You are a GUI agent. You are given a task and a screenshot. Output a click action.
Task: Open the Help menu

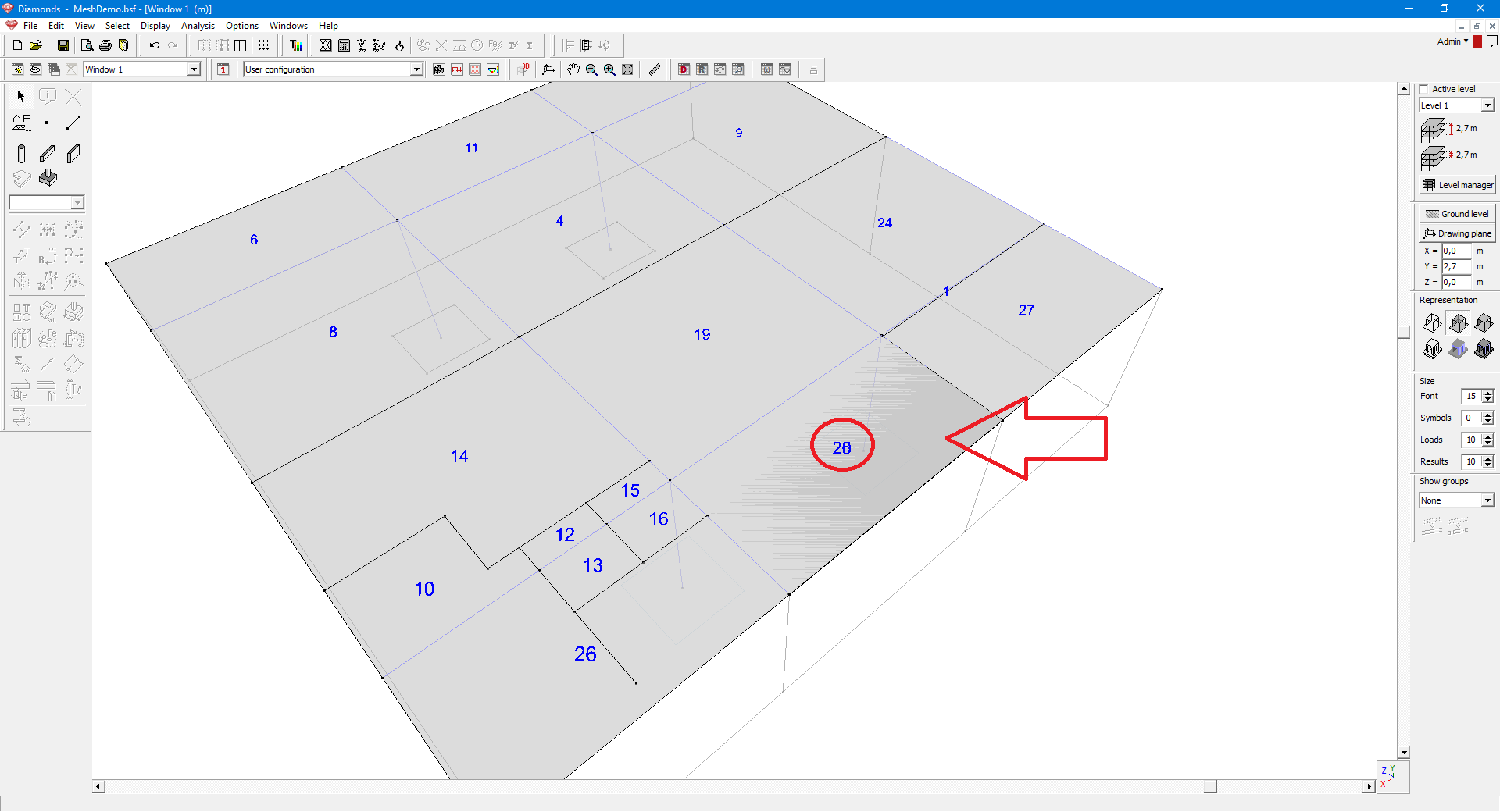(328, 26)
